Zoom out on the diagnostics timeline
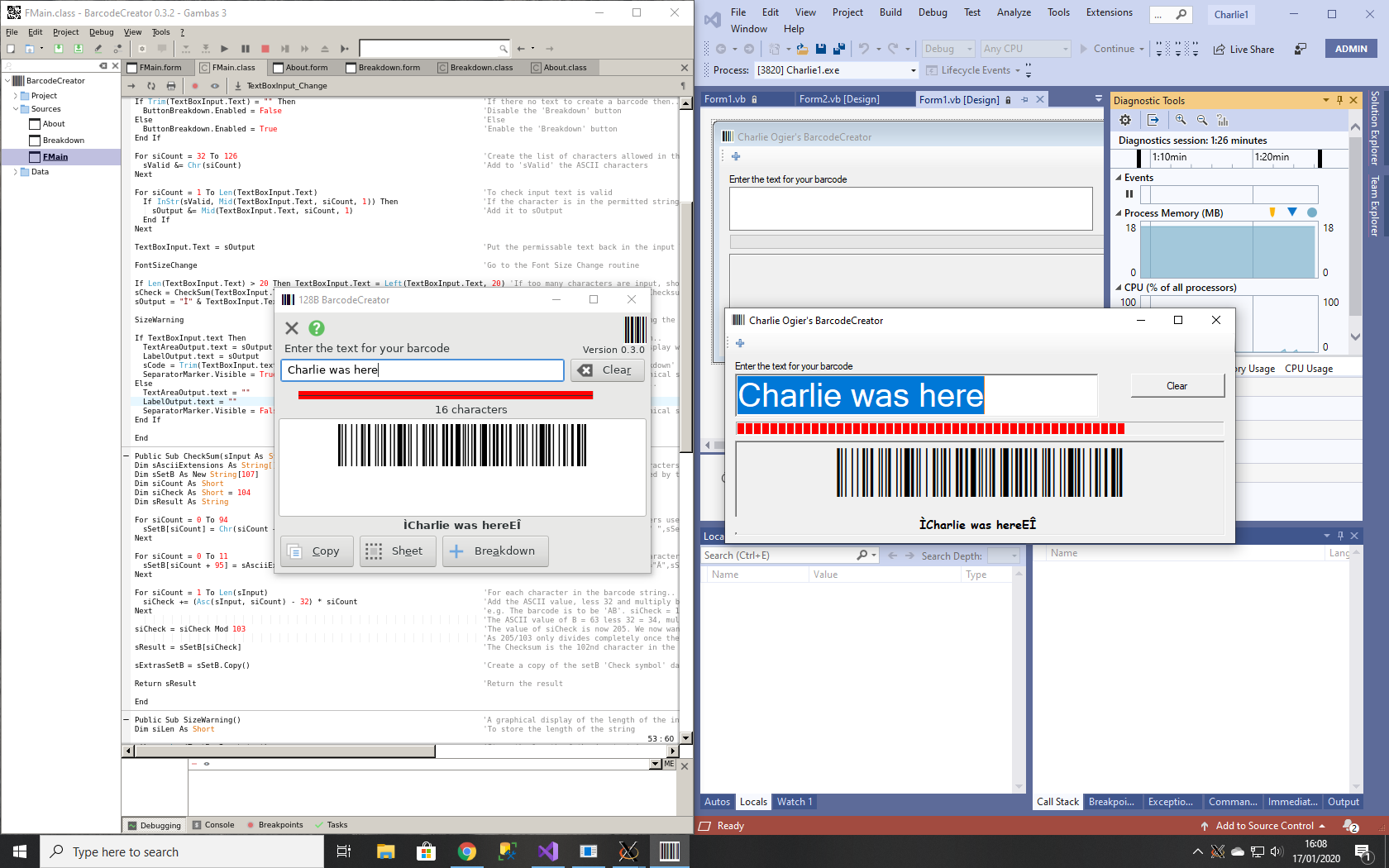Screen dimensions: 1389x868 pos(1202,120)
